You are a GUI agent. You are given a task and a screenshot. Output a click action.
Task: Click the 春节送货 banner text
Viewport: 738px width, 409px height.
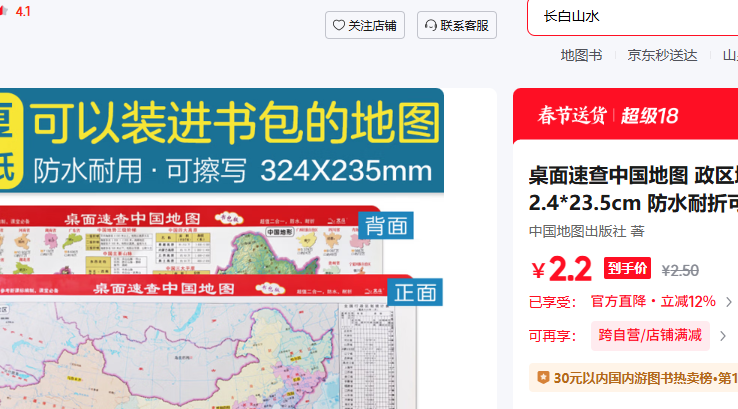[571, 115]
